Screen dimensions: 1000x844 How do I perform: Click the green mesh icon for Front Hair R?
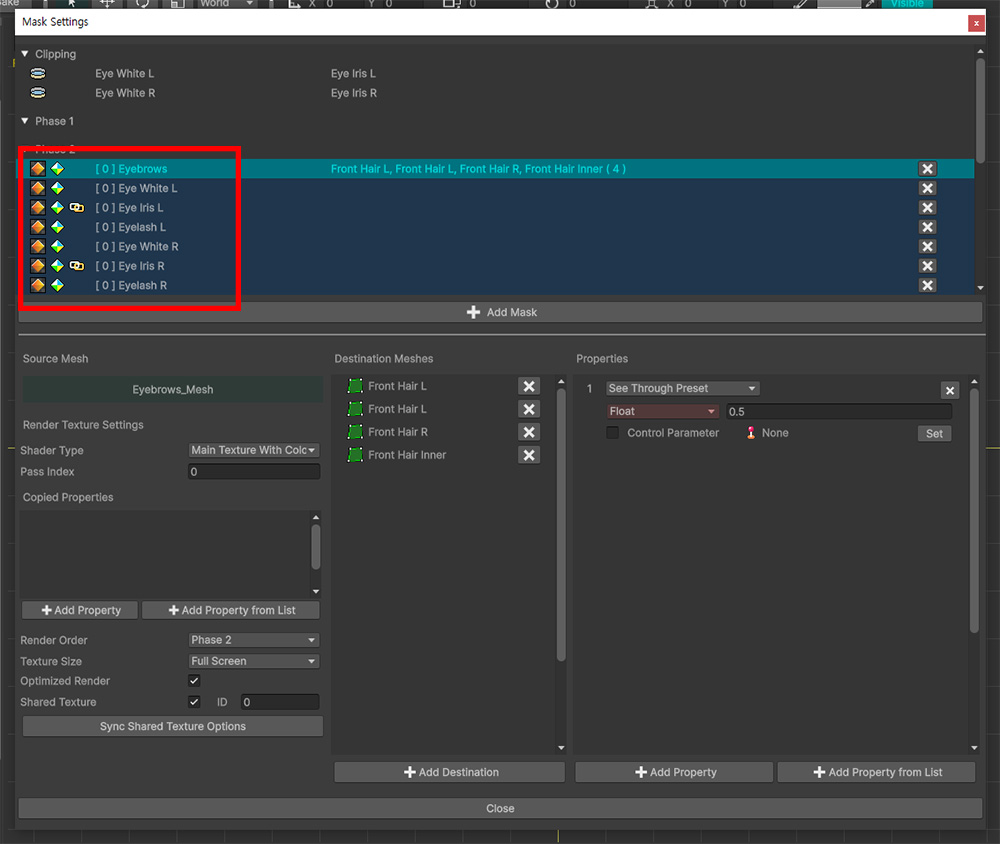355,432
